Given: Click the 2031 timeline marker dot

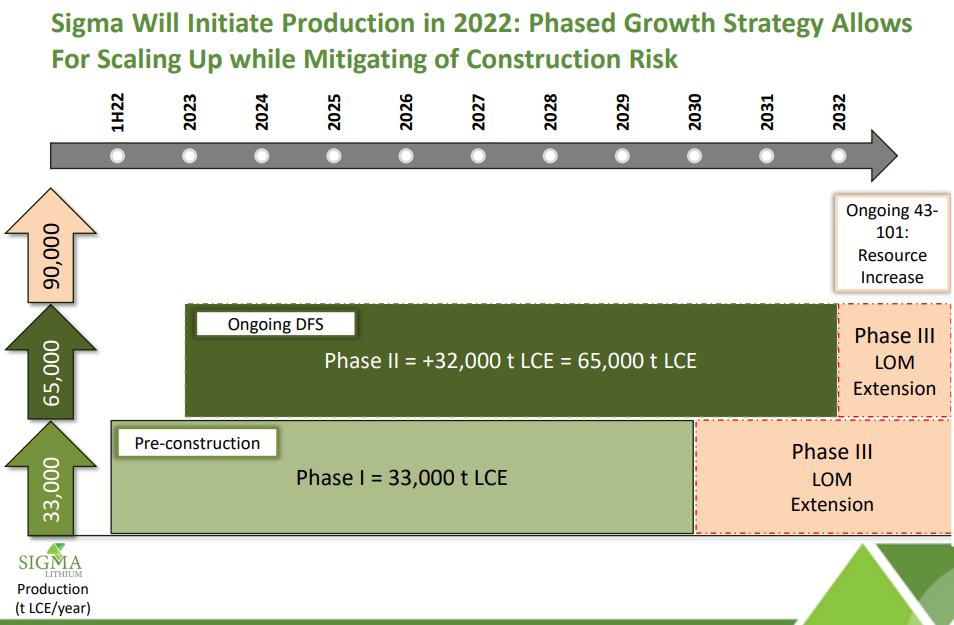Looking at the screenshot, I should pos(767,156).
